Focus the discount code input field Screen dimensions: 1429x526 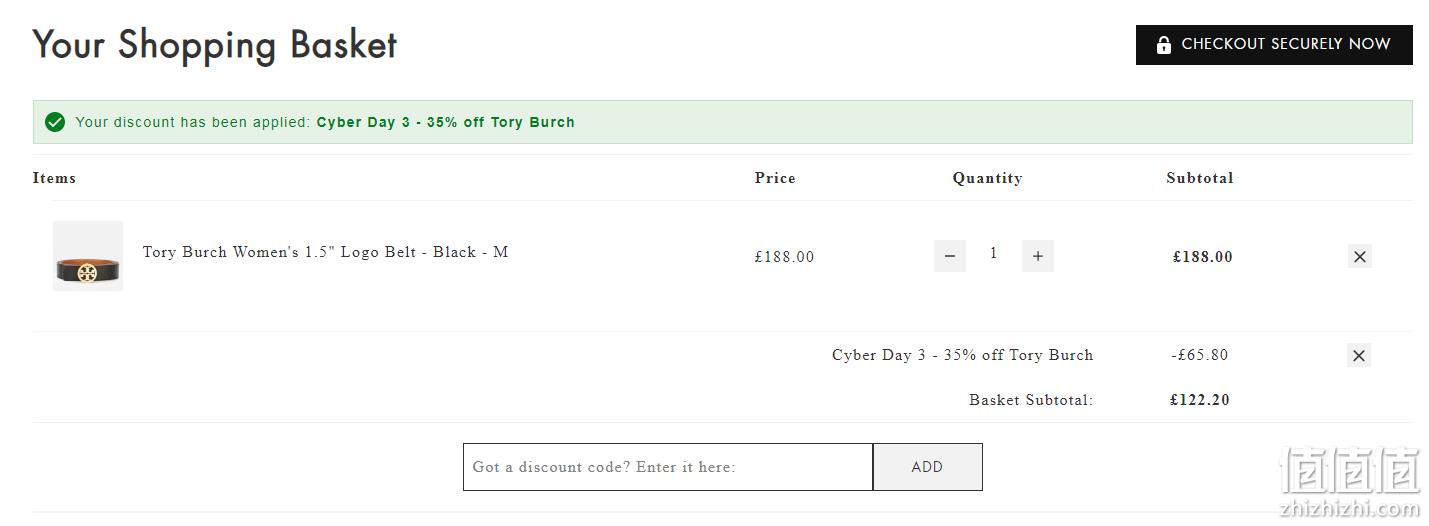pos(668,467)
